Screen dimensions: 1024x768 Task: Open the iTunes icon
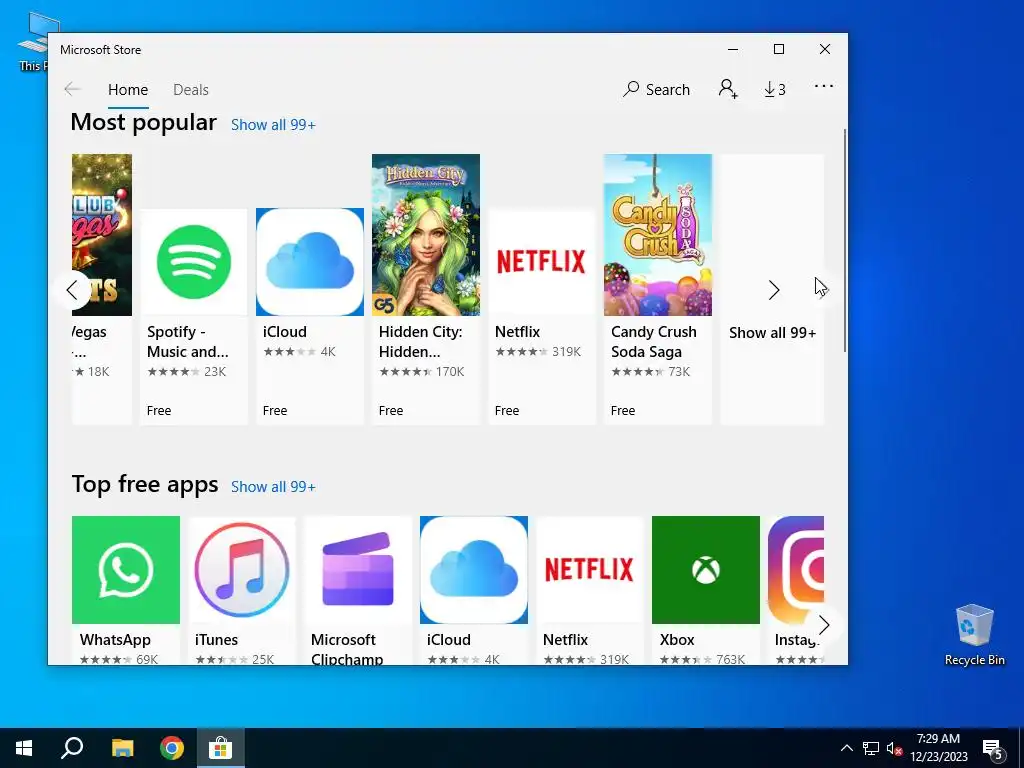pyautogui.click(x=242, y=569)
